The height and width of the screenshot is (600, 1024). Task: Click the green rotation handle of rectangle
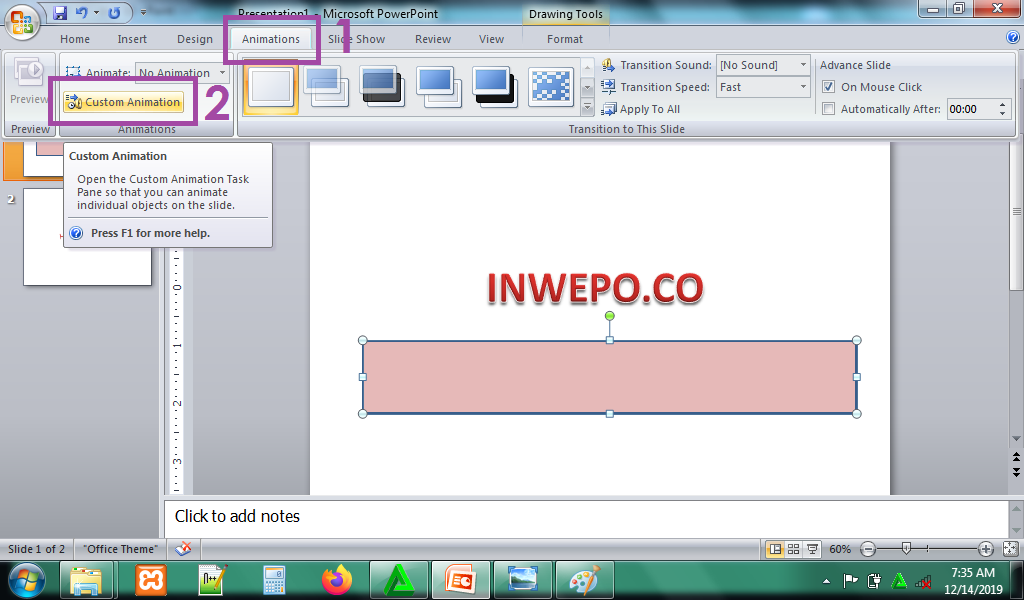coord(609,316)
